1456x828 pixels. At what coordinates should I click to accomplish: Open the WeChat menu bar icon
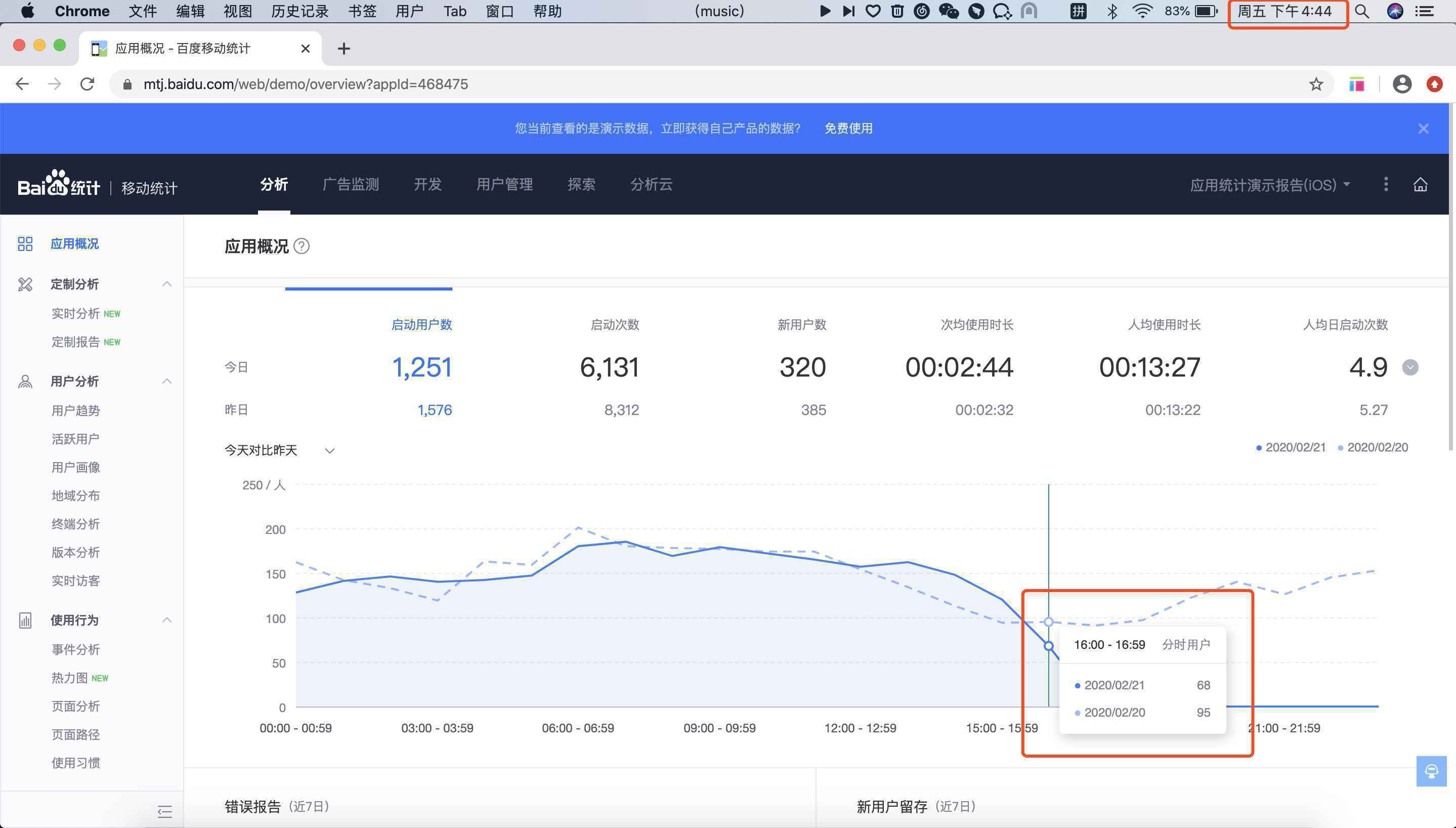[949, 11]
